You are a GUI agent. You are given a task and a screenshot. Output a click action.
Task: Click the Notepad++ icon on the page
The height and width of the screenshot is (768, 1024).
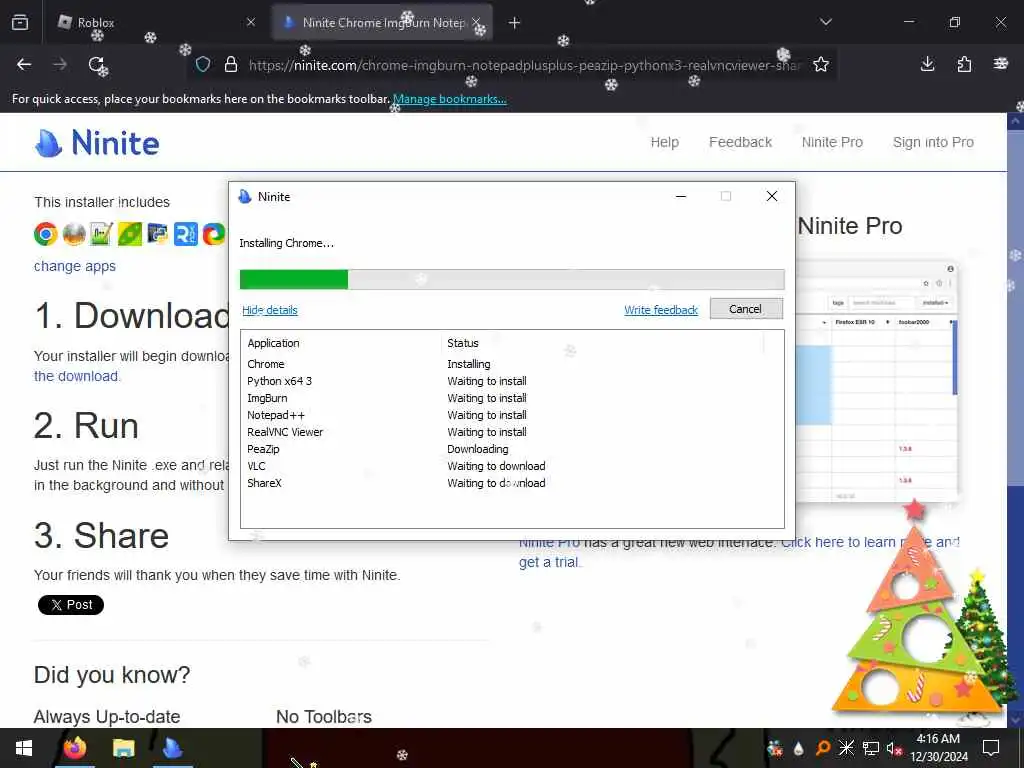point(101,234)
